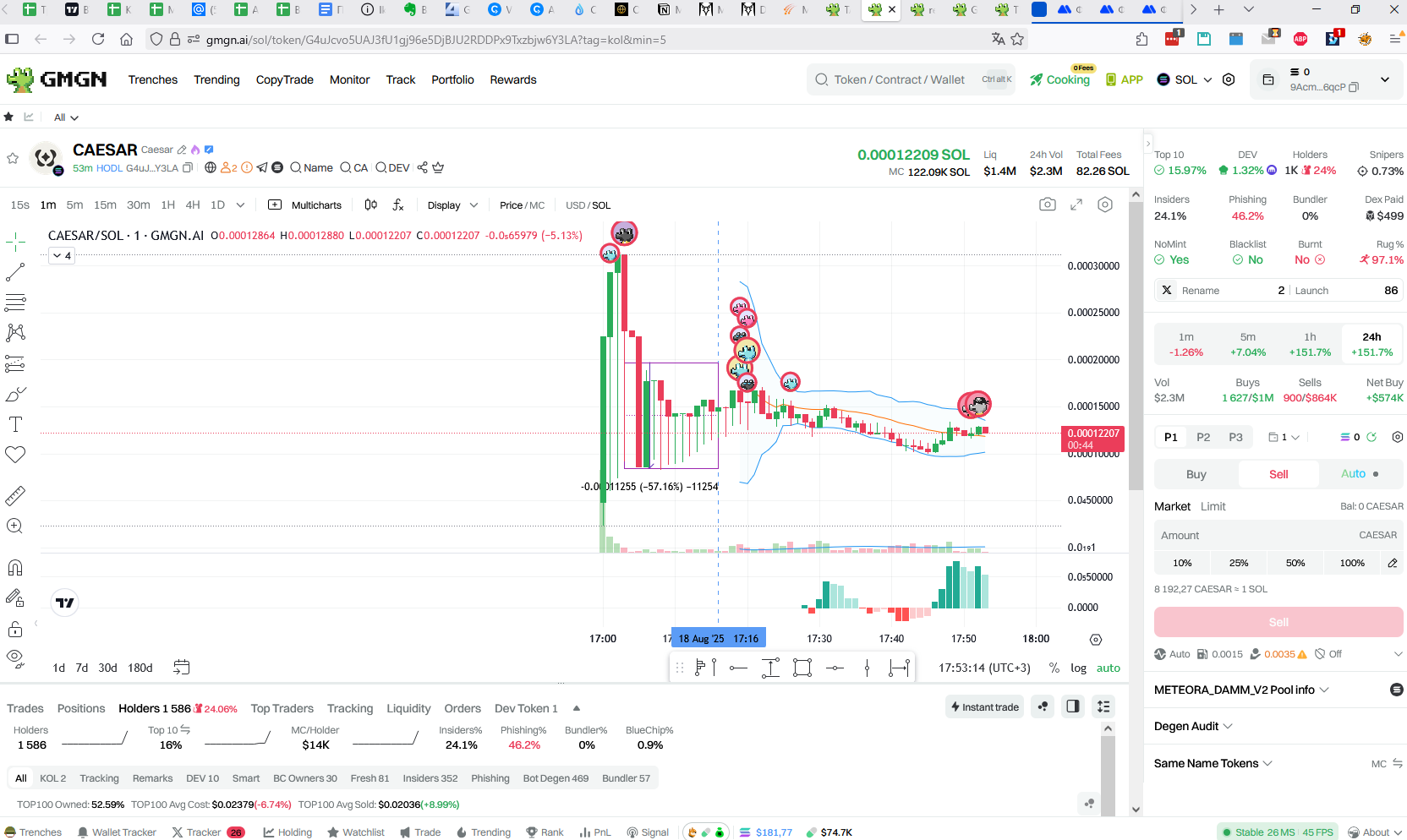Expand the wallet 9Acm...6qcP dropdown
This screenshot has width=1407, height=840.
point(1384,79)
